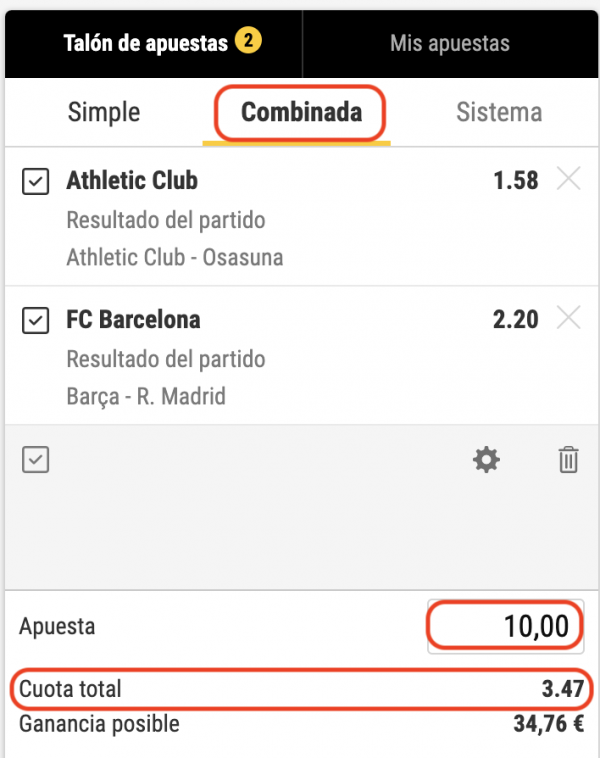Screen dimensions: 600x758
Task: Open the Sistema bet tab
Action: point(498,112)
